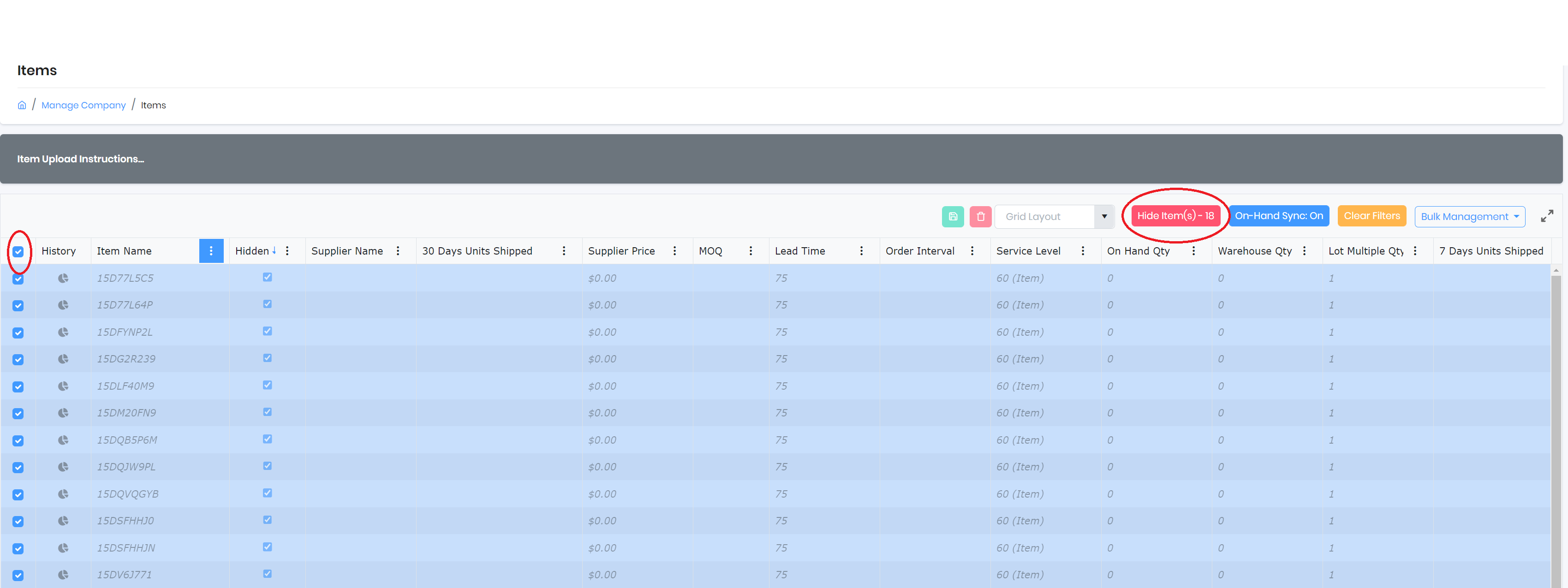
Task: Sort by Hidden column header
Action: point(252,251)
